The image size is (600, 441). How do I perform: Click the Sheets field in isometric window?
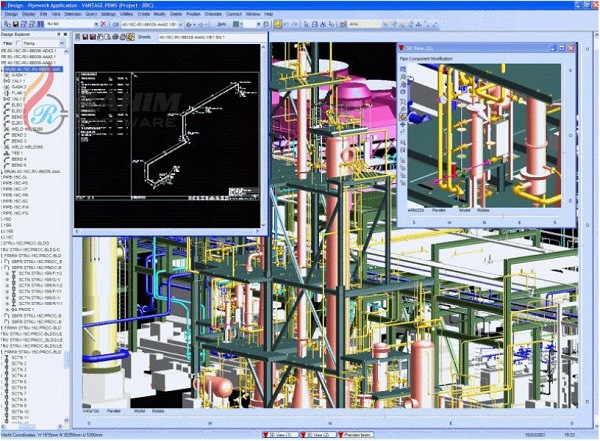point(212,37)
